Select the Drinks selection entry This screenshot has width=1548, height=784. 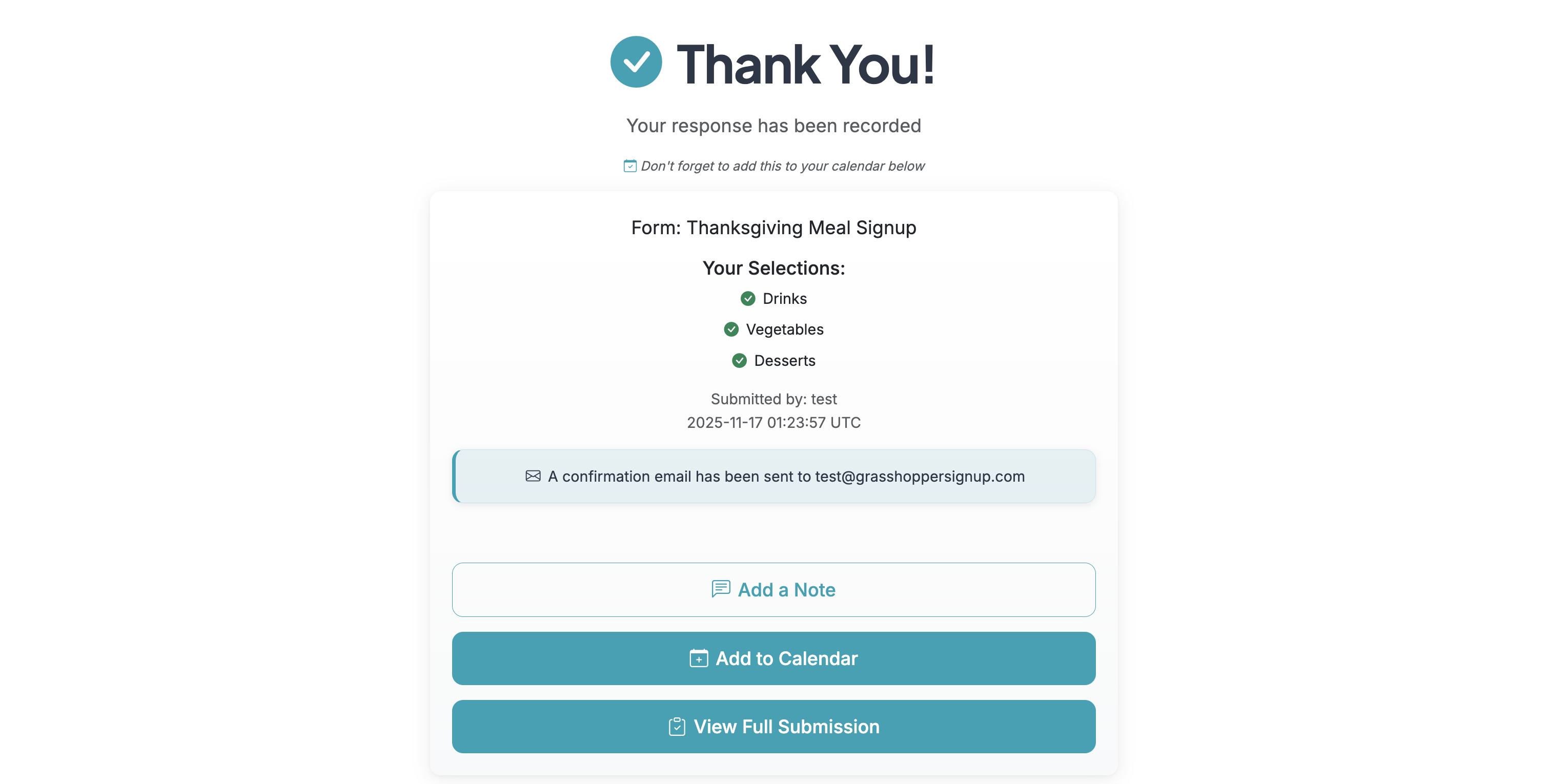click(x=784, y=298)
